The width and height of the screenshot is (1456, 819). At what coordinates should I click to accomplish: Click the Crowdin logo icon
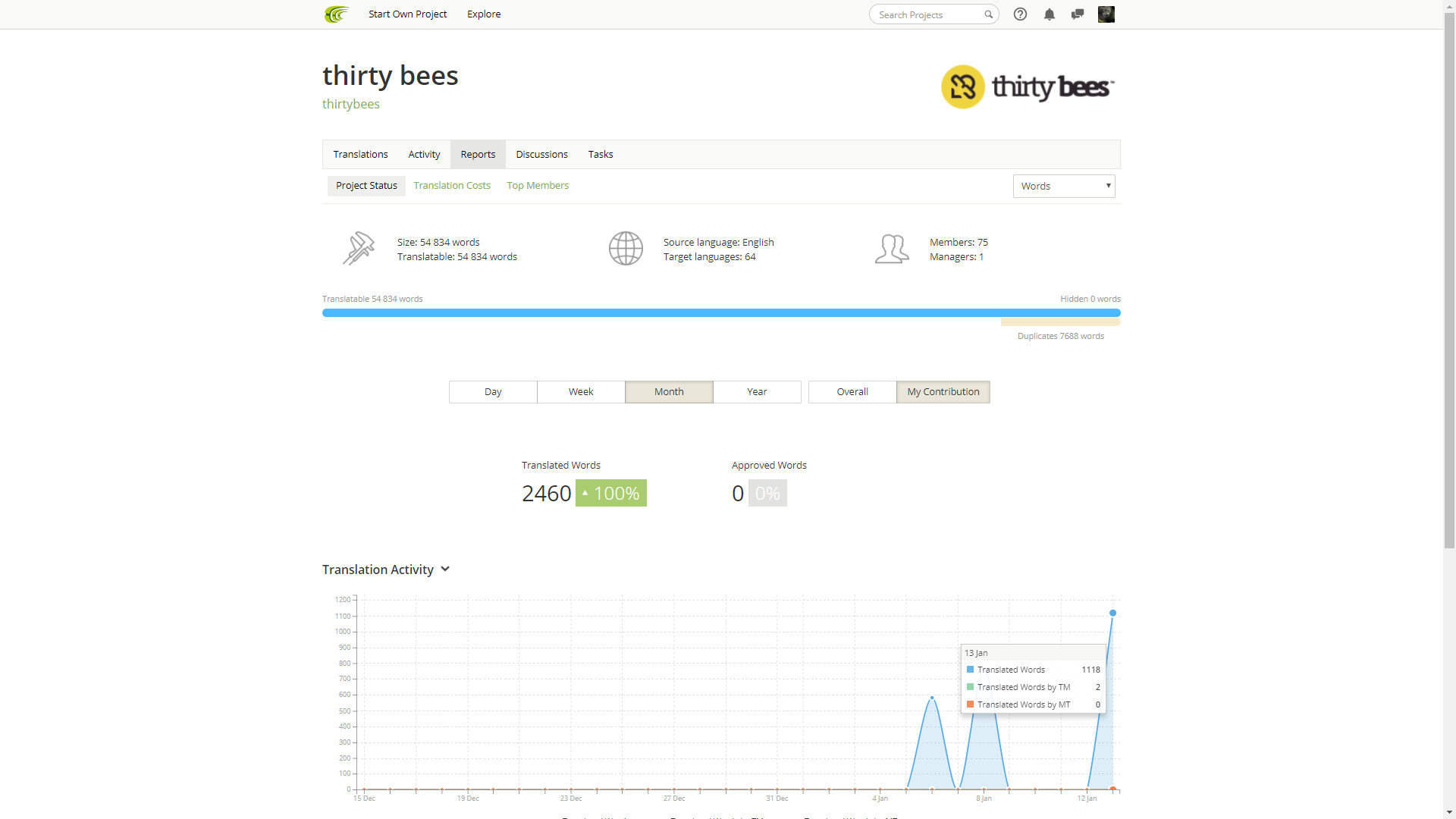point(336,14)
